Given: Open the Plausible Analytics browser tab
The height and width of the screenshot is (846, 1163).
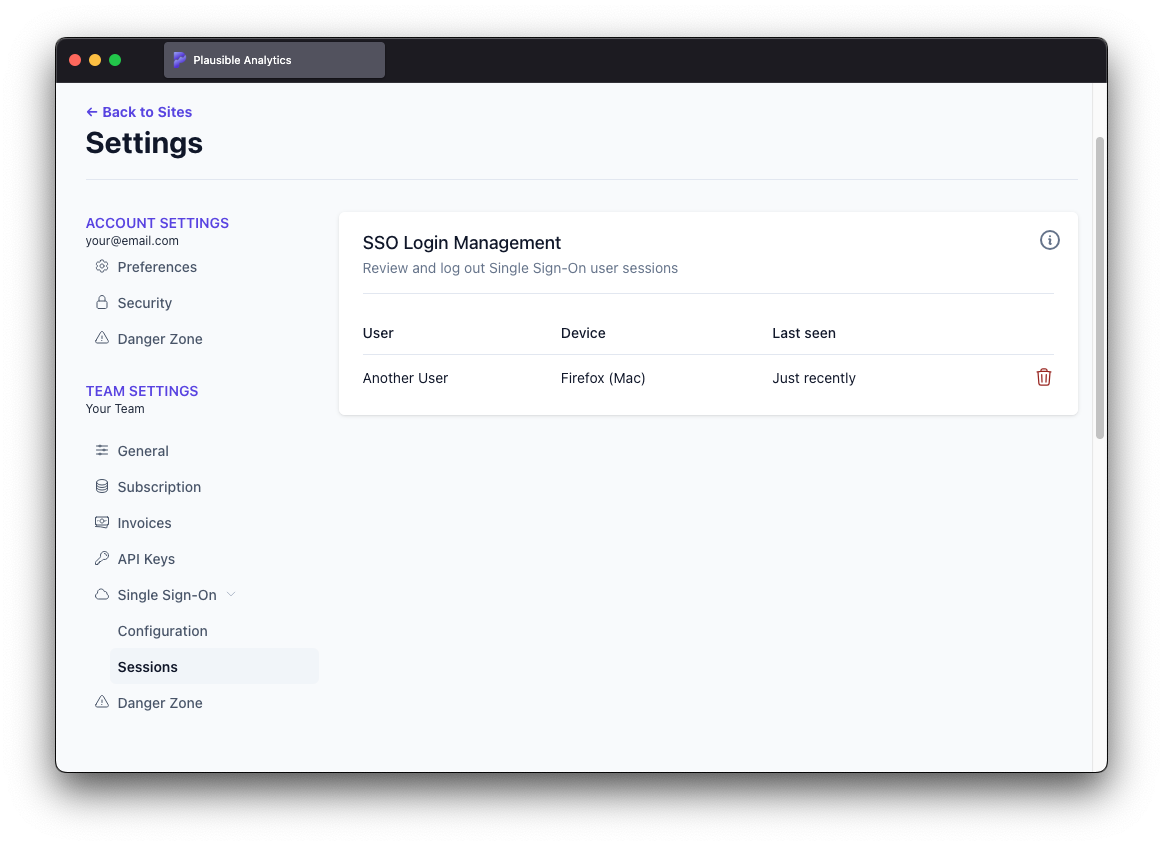Looking at the screenshot, I should 273,60.
